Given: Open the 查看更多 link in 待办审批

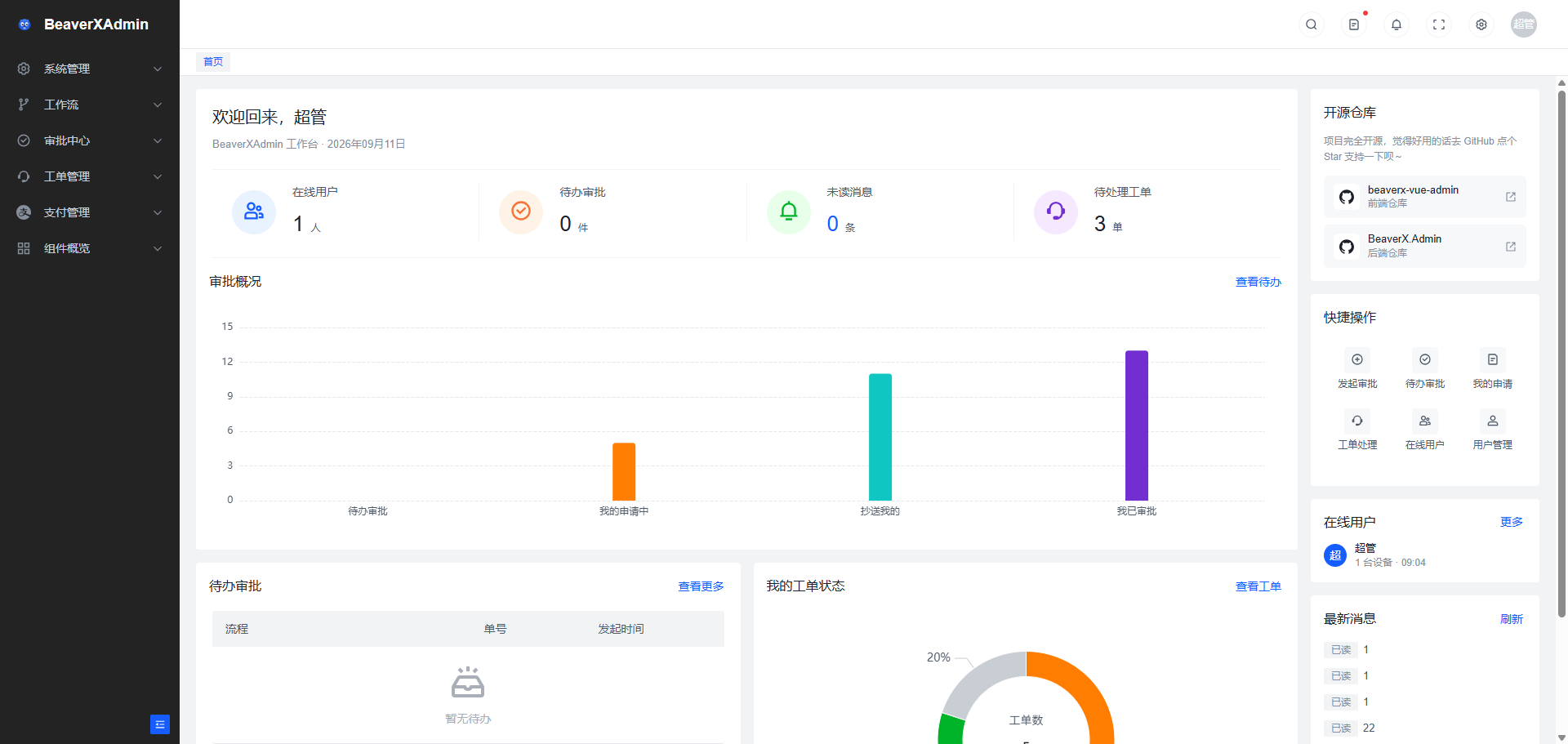Looking at the screenshot, I should [x=701, y=586].
